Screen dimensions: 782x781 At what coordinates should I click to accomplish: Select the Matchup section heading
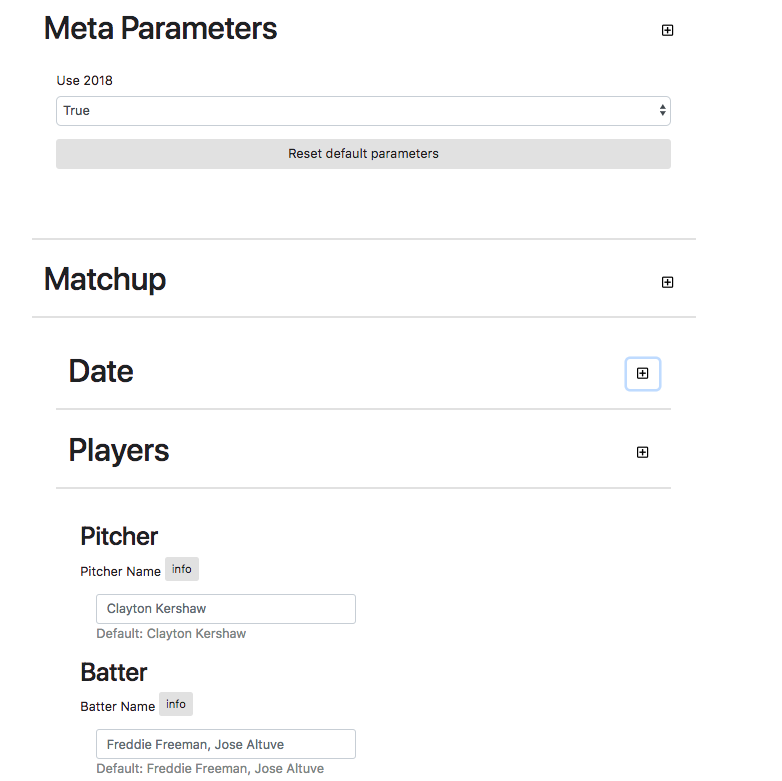(105, 280)
